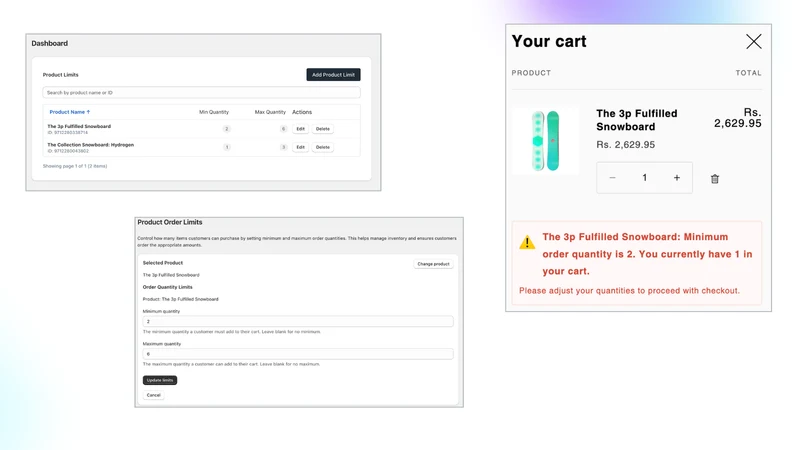Click the cart quantity value 1

[644, 178]
